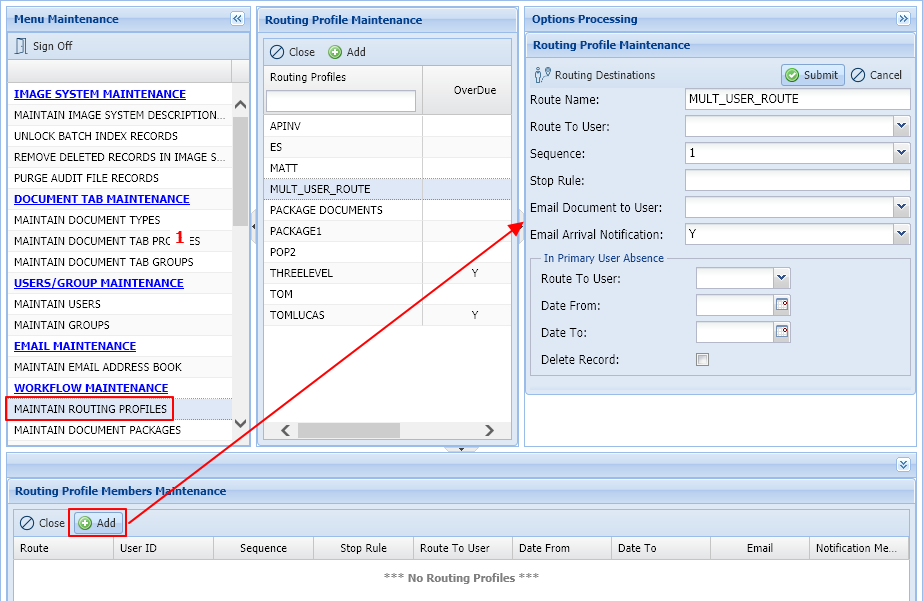Click Add in Routing Profile Members Maintenance
Screen dimensions: 923x601
pos(97,522)
